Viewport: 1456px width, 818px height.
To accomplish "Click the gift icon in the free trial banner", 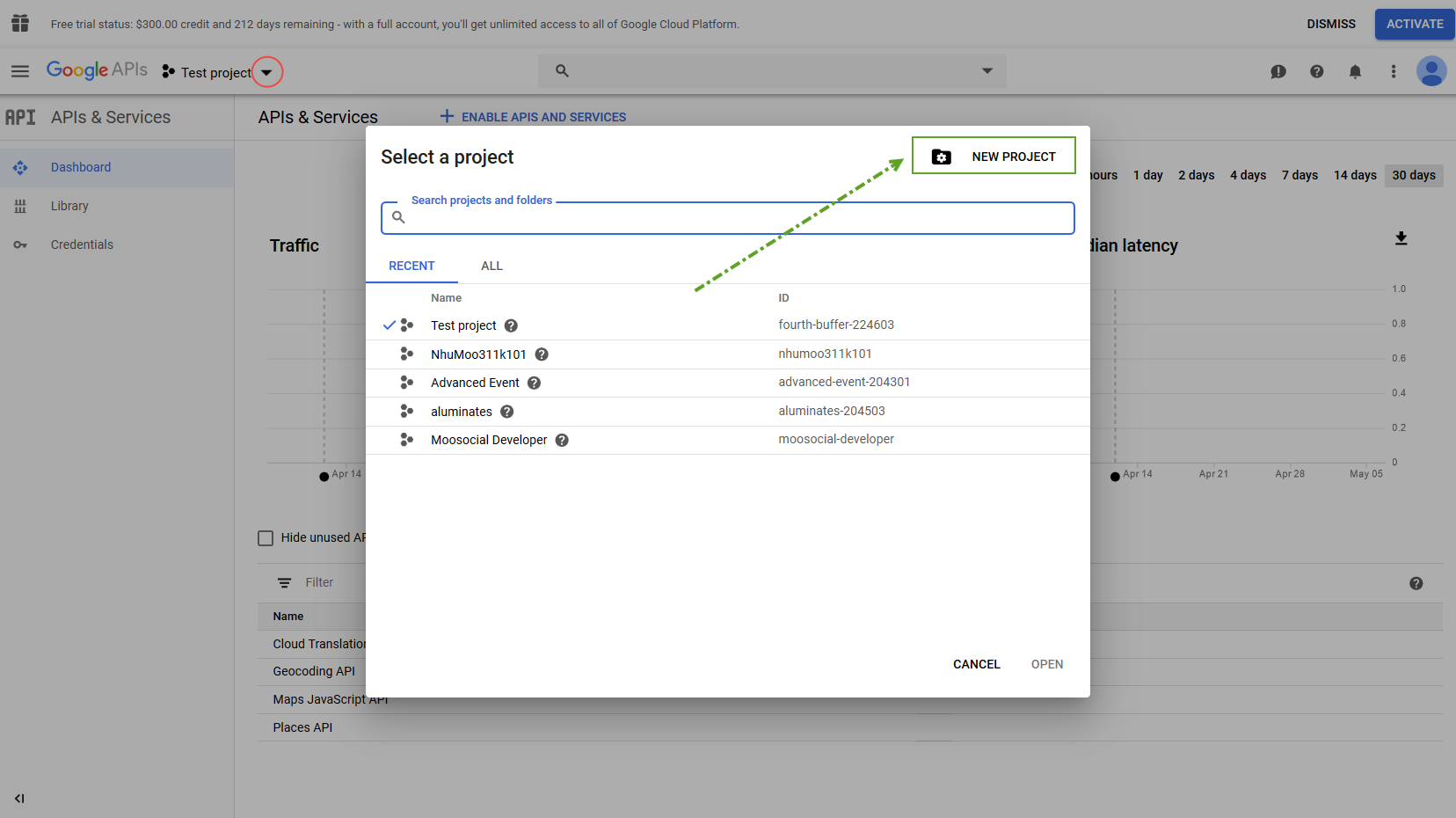I will point(20,24).
